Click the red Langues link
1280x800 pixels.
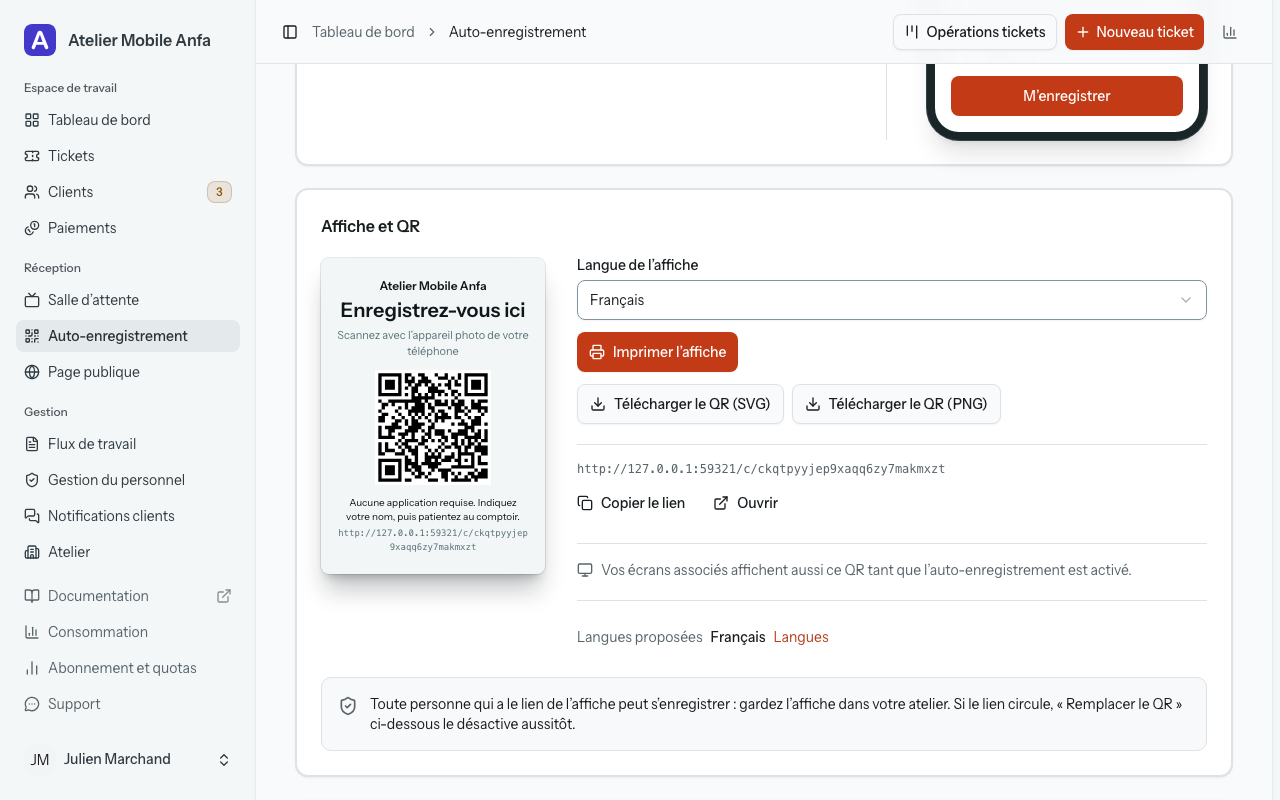point(801,637)
